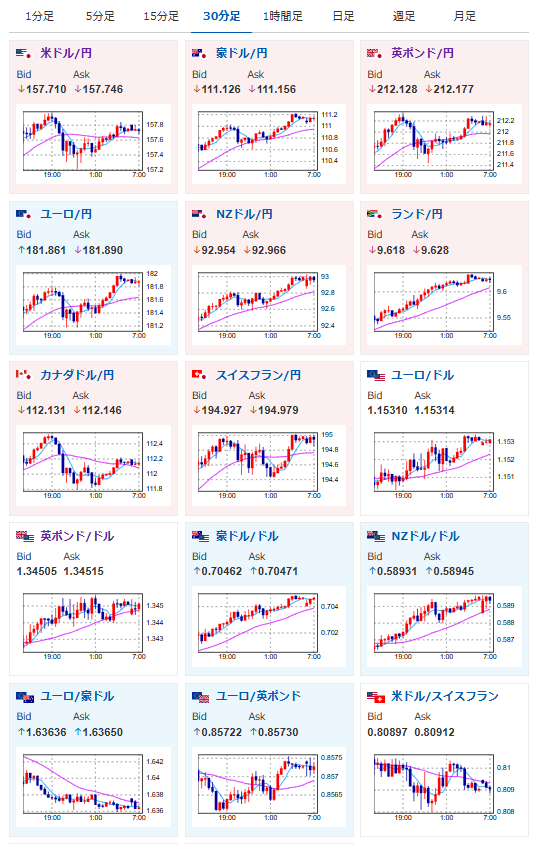Click the UK flag icon beside 英ポンド/円
This screenshot has width=539, height=844.
click(375, 53)
